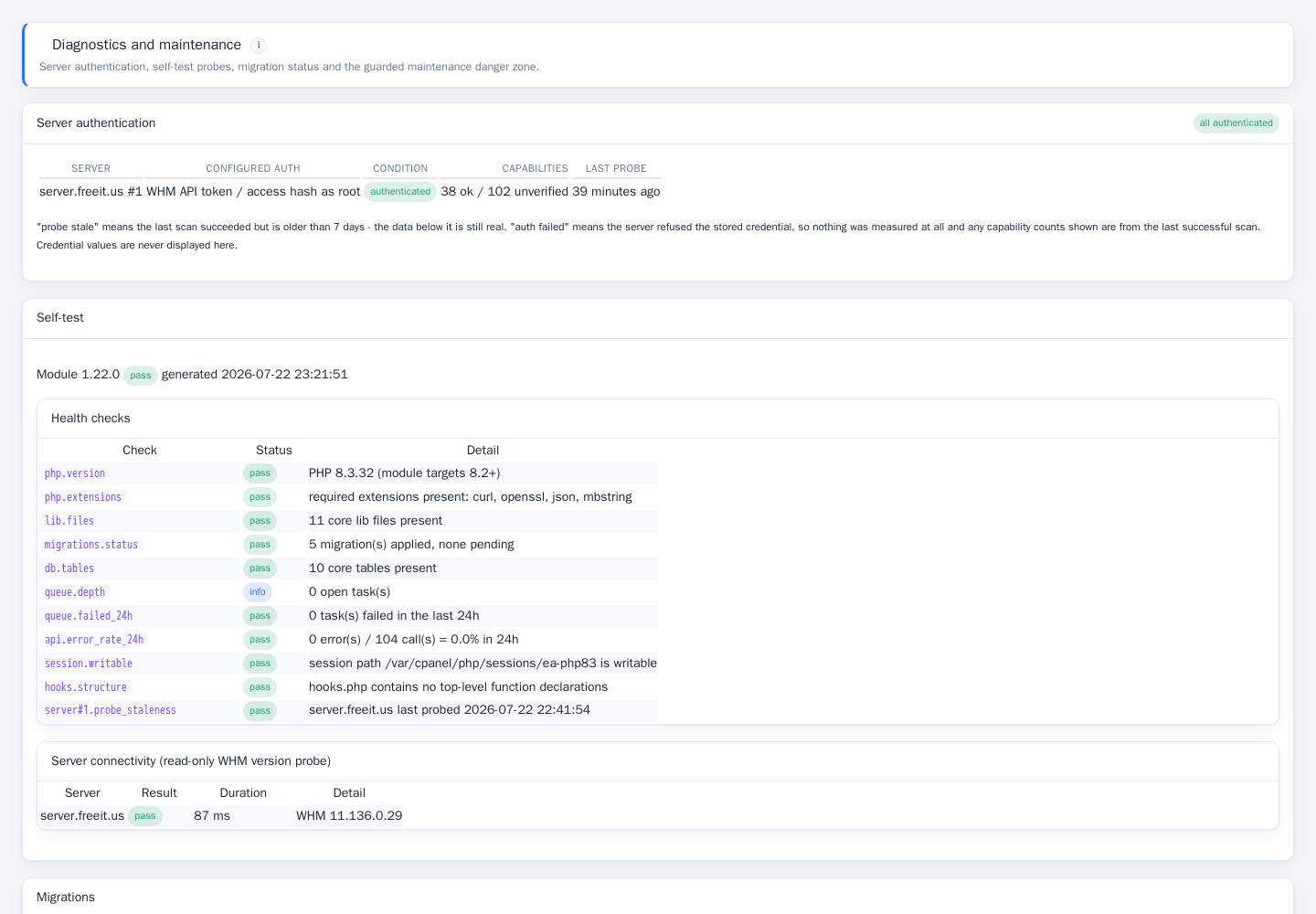This screenshot has width=1316, height=914.
Task: Click the server#1.probe_staleness check name
Action: tap(111, 710)
